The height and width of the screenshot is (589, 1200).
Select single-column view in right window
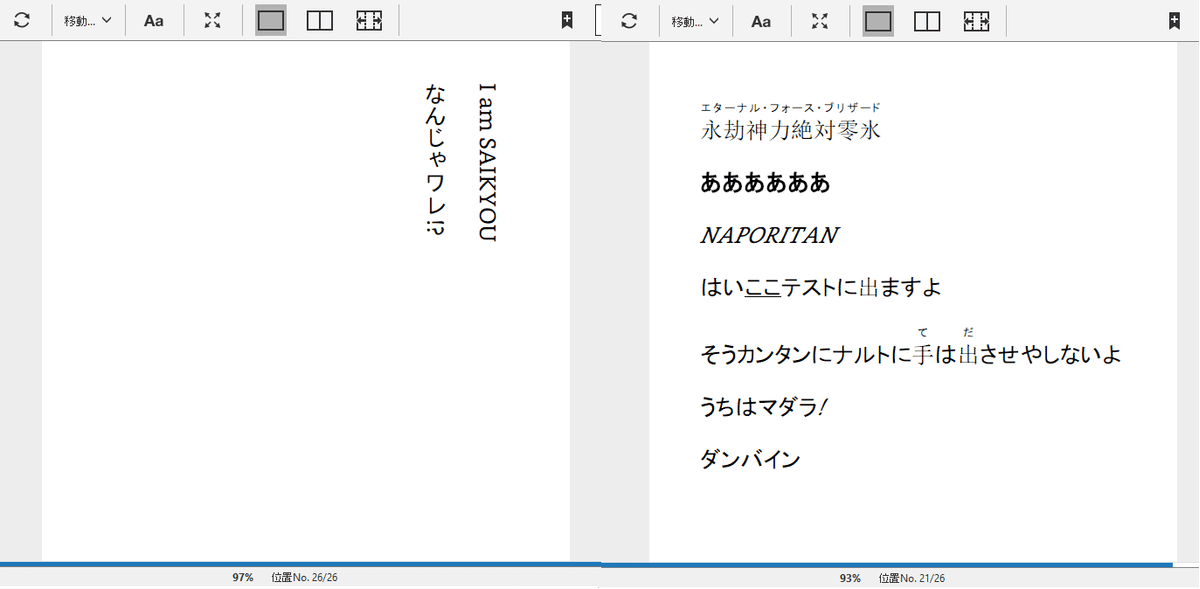(x=878, y=21)
